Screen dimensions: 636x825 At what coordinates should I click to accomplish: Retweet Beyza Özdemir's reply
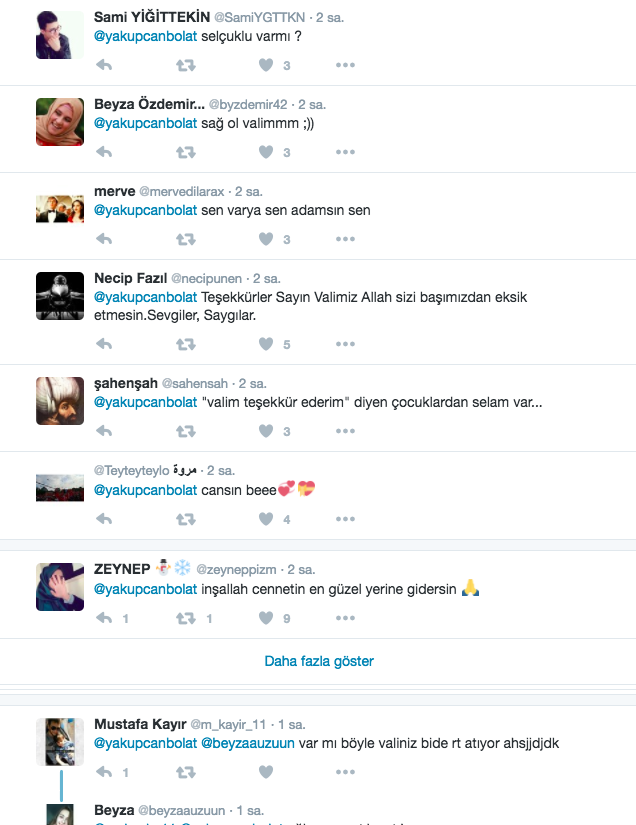(186, 153)
